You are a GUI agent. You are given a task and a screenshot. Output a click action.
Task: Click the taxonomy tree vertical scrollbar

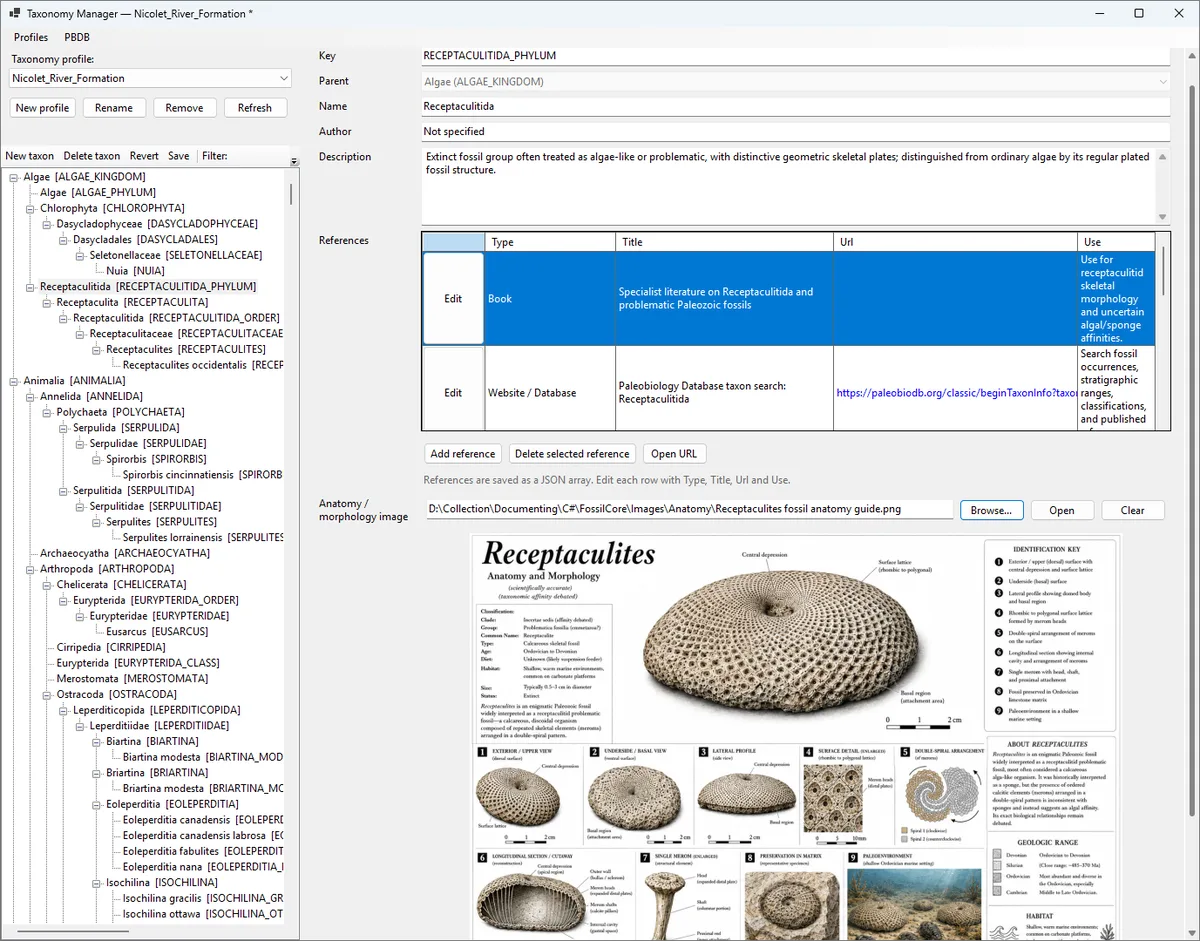click(292, 194)
